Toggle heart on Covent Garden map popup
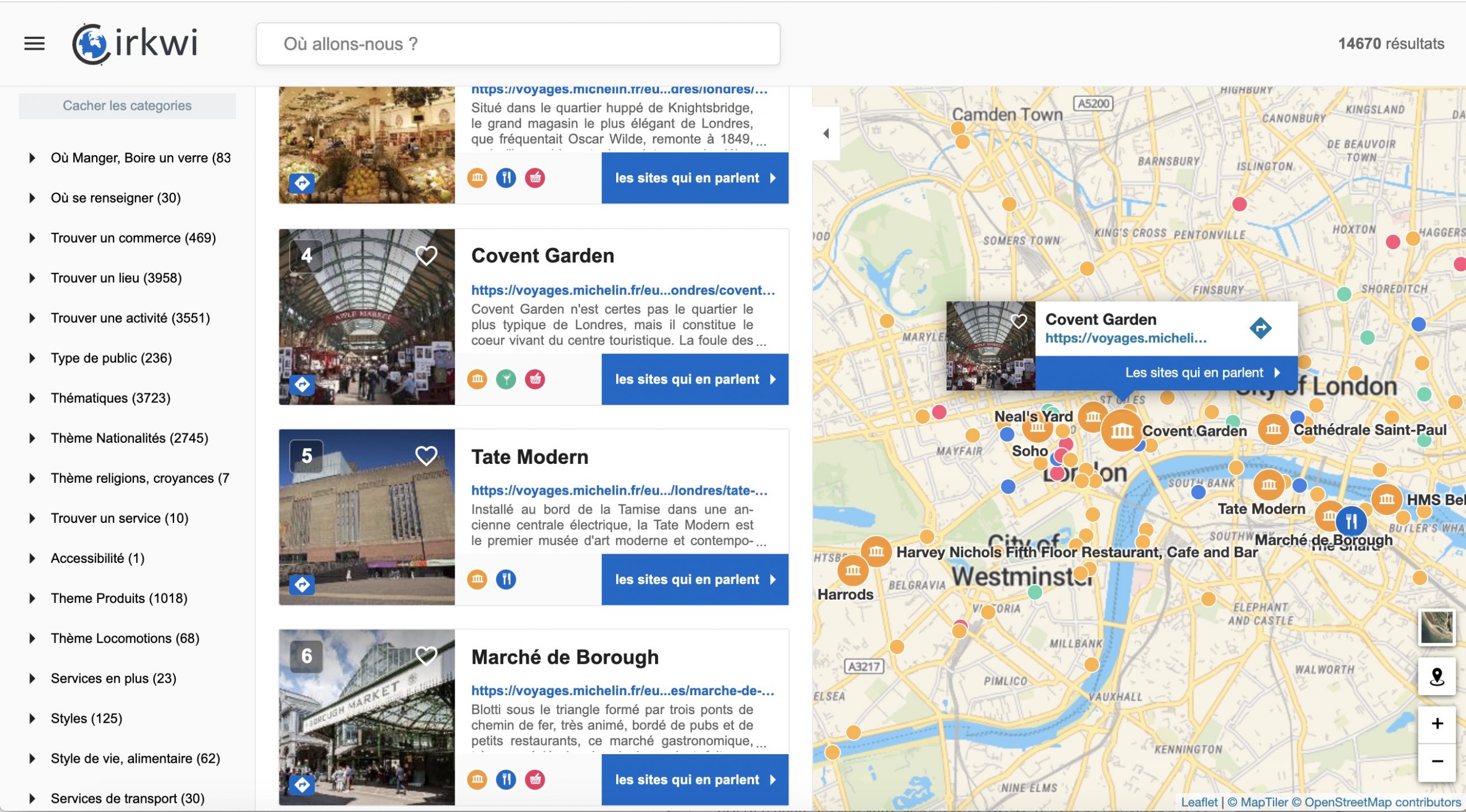The image size is (1466, 812). 1019,321
